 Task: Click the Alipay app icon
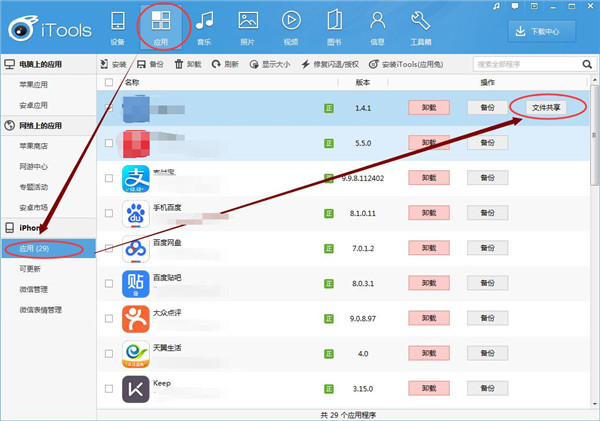click(x=135, y=179)
